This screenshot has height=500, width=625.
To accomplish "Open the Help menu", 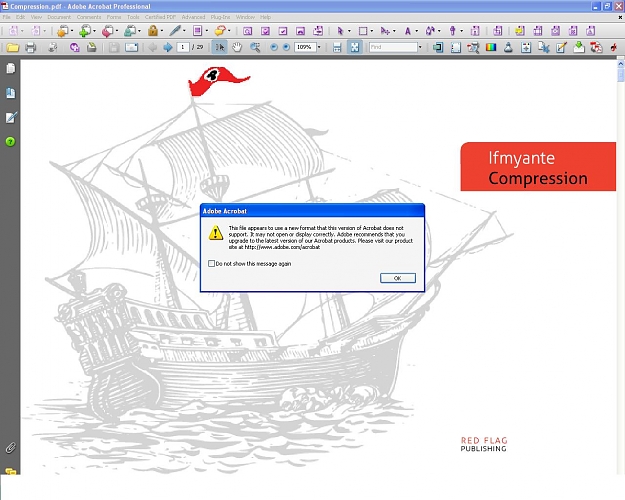I will [x=265, y=17].
